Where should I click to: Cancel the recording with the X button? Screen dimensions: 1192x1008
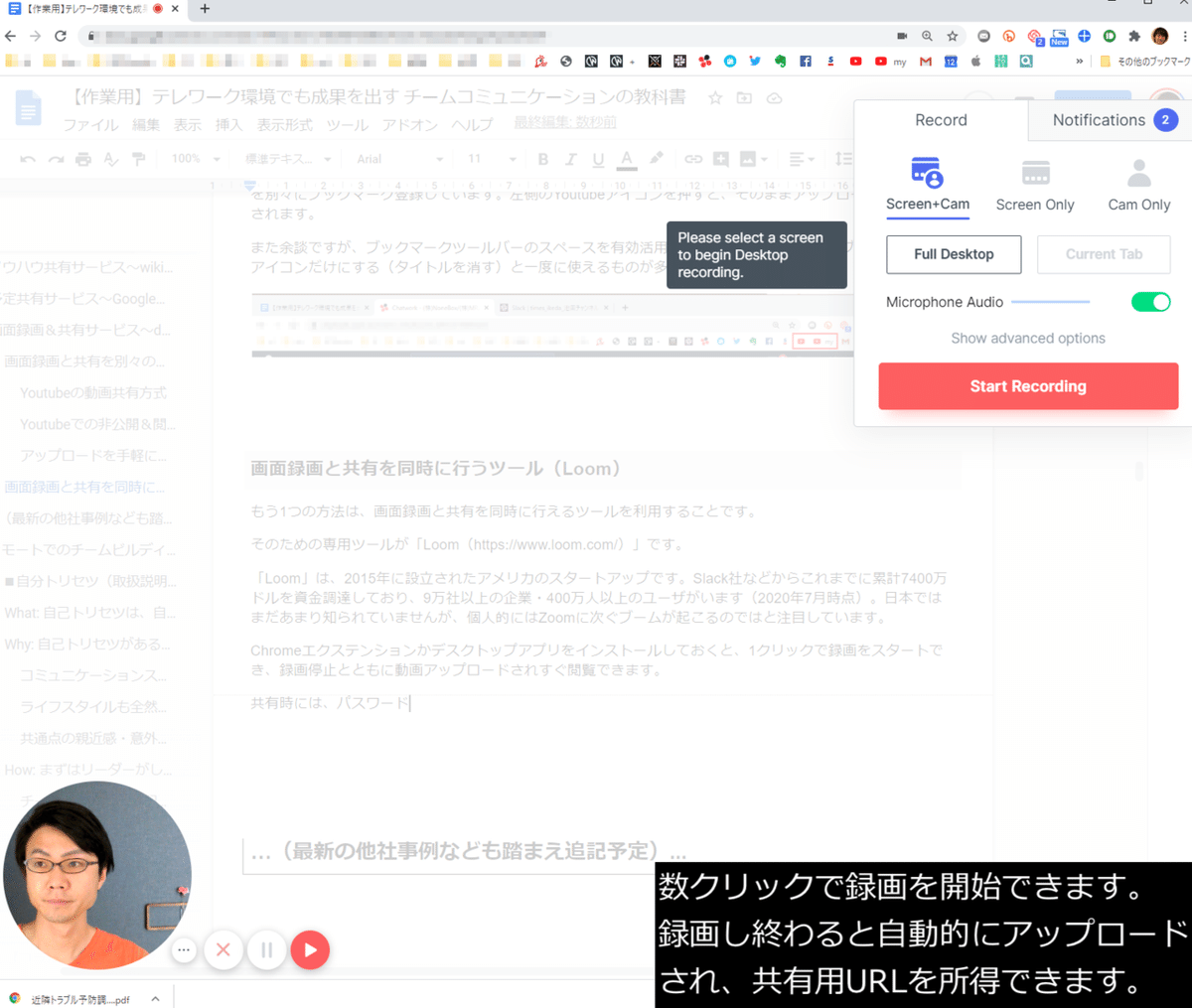(223, 950)
